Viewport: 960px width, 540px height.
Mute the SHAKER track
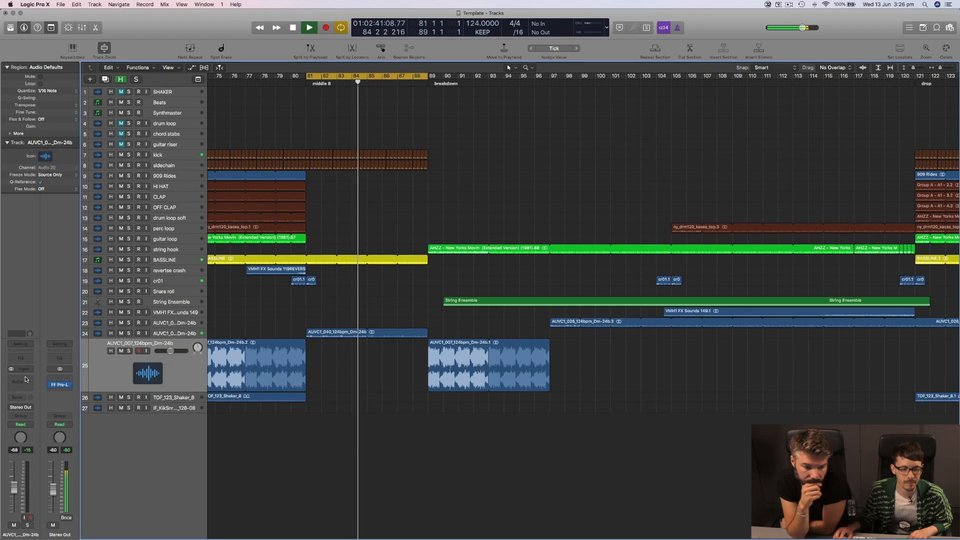click(121, 92)
